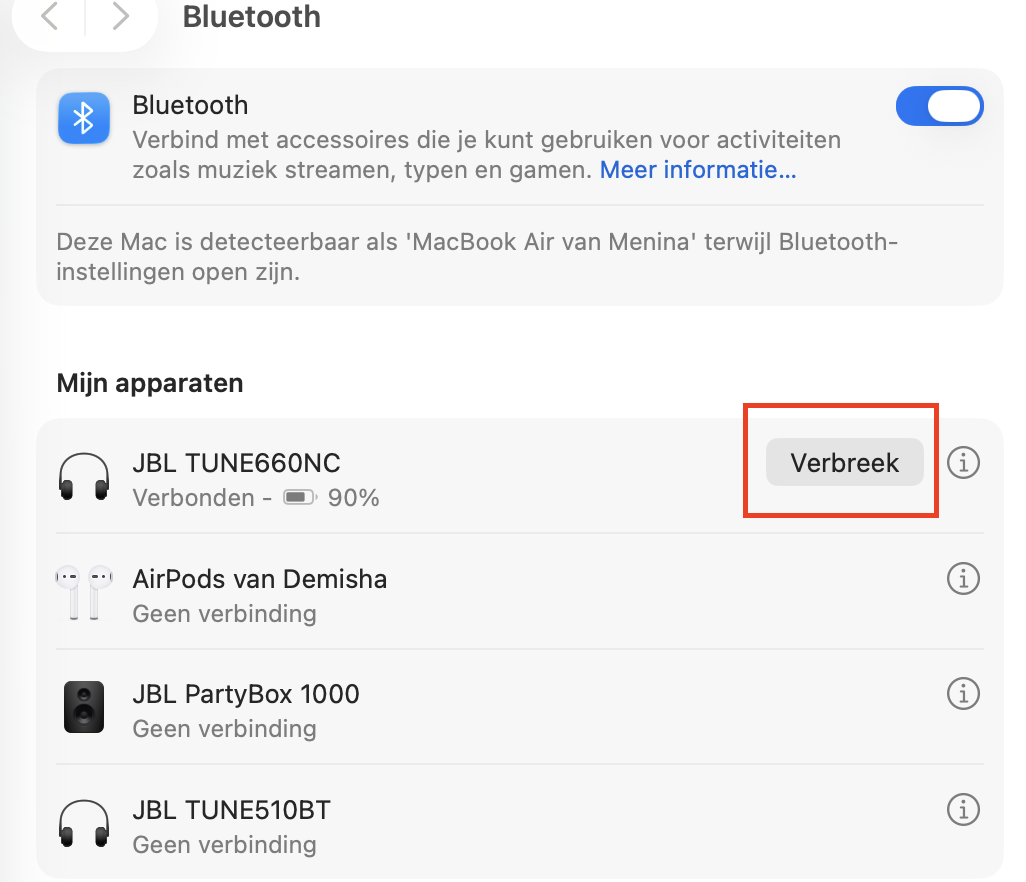Disable the Bluetooth toggle switch
The height and width of the screenshot is (882, 1026).
pos(939,106)
